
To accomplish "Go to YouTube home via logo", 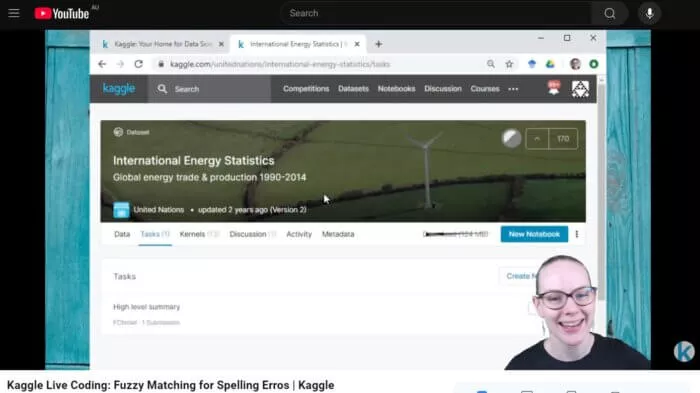I will tap(62, 13).
